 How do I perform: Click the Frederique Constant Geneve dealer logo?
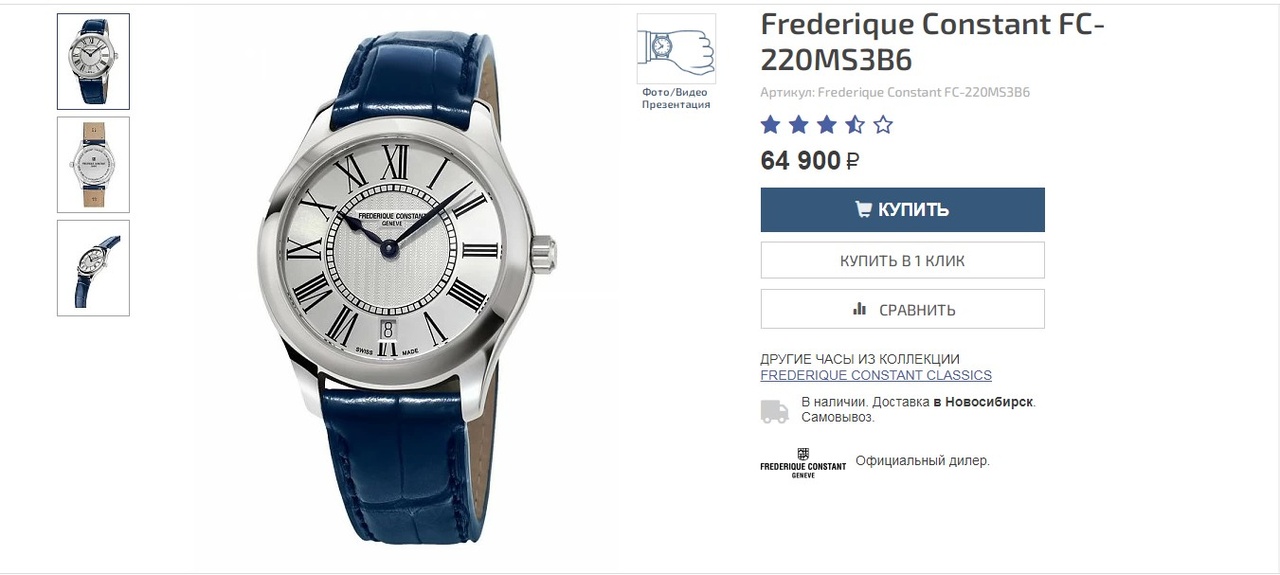tap(803, 463)
